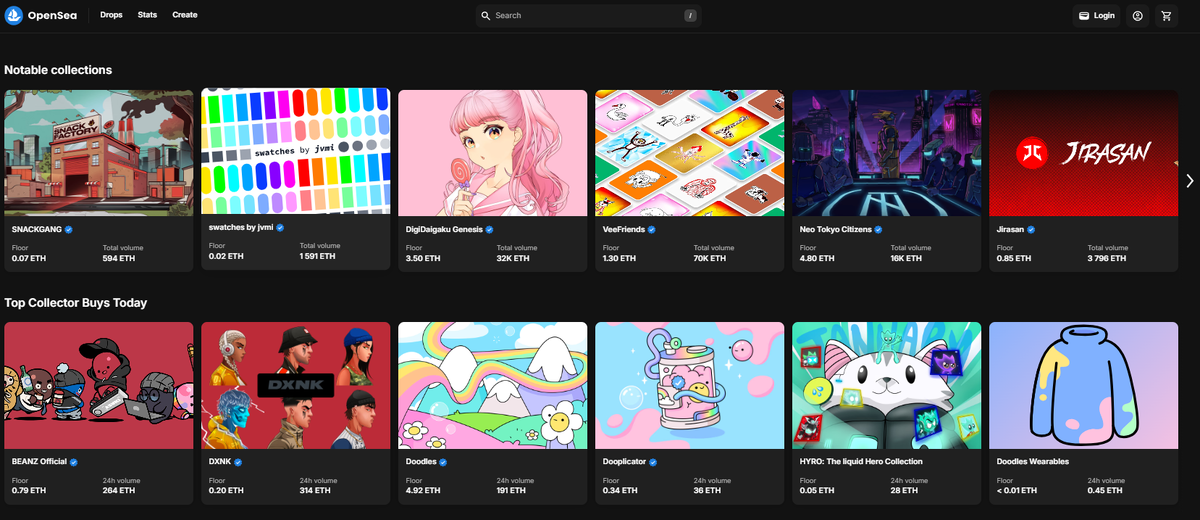Open Doodles collection image
Screen dimensions: 1200x520
493,385
